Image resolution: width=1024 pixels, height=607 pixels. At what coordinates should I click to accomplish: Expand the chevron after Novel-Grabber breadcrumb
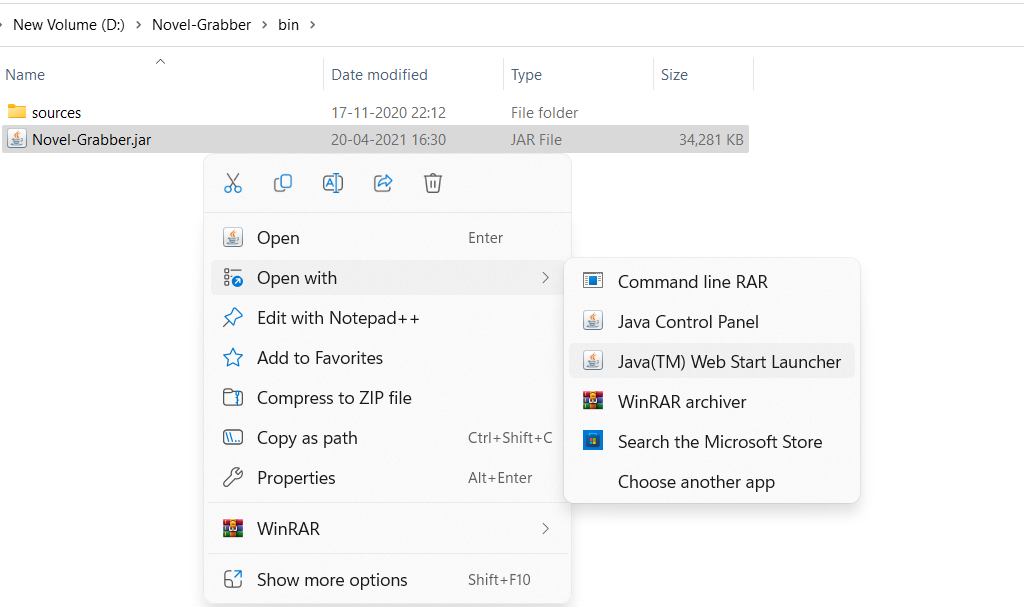[x=264, y=25]
